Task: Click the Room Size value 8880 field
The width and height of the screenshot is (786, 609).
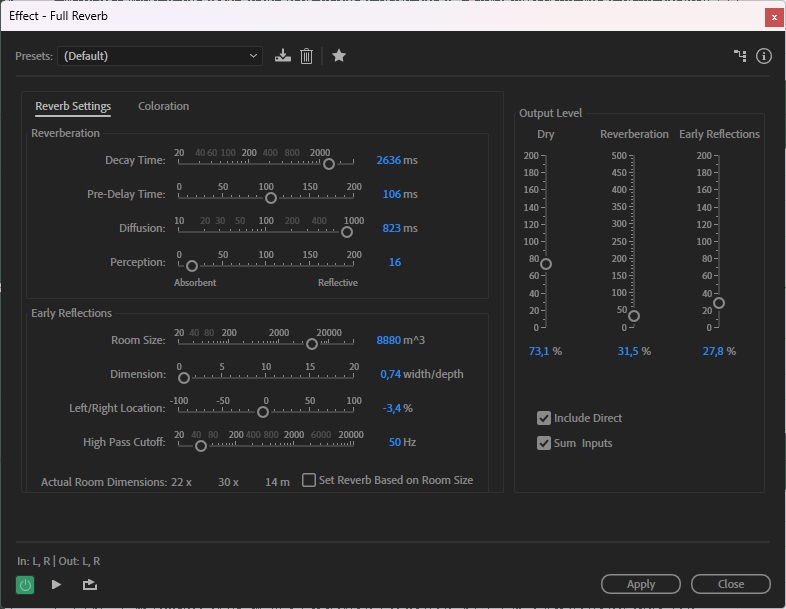Action: [x=388, y=340]
